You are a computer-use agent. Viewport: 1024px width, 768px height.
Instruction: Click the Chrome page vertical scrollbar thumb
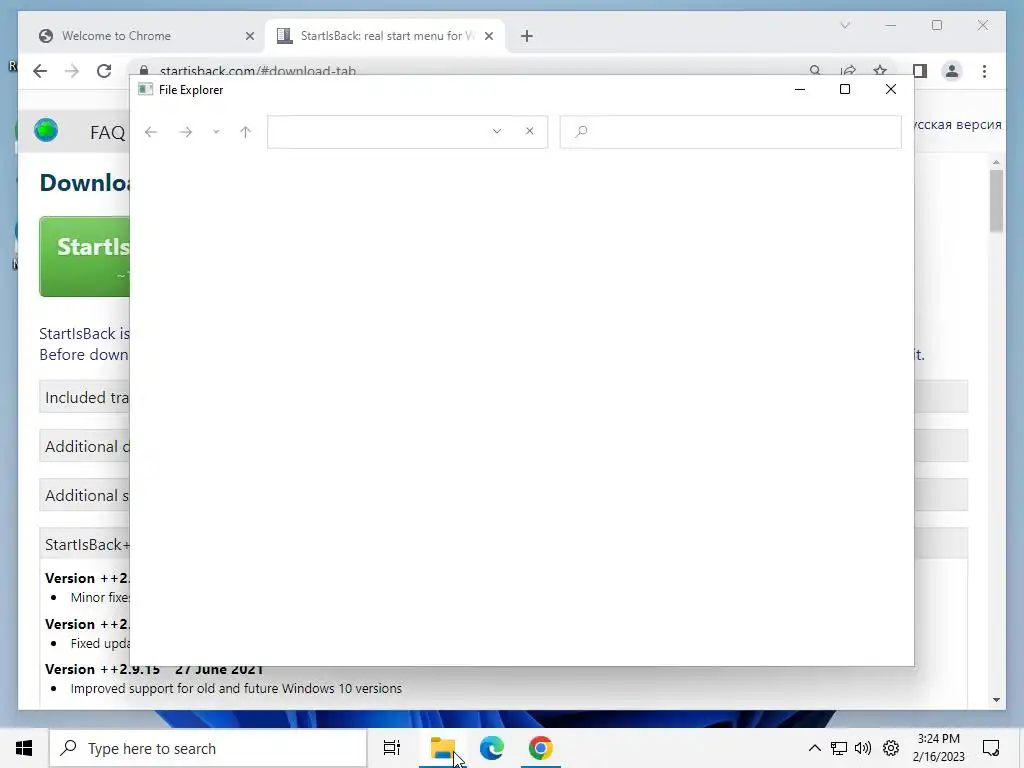click(x=996, y=200)
